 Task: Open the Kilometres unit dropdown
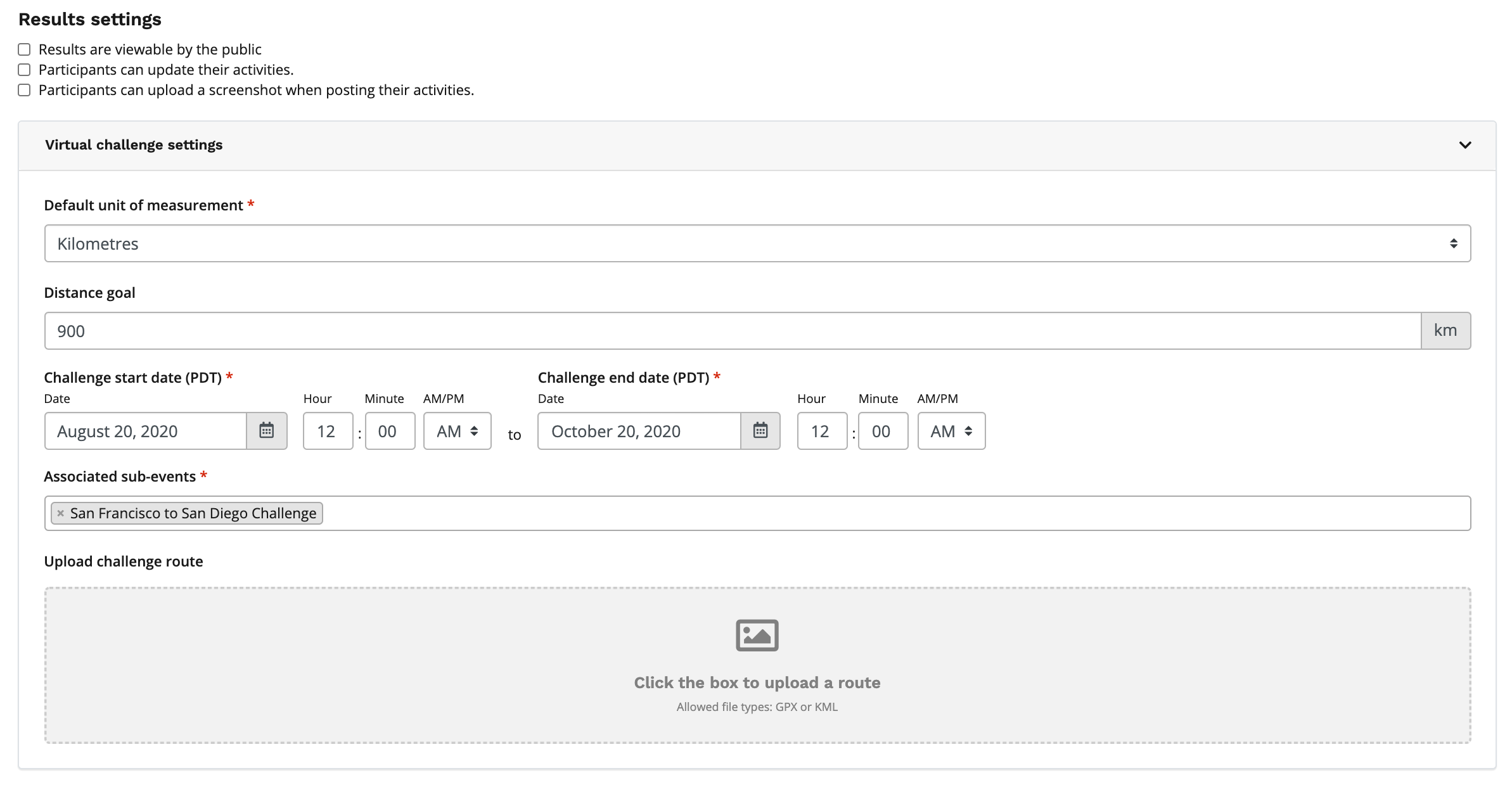(x=757, y=243)
